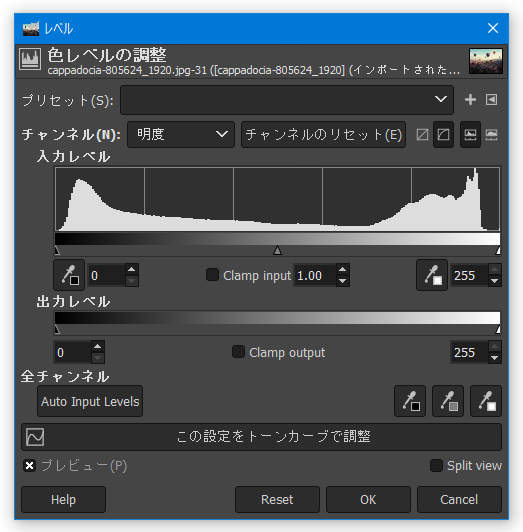Decrease the low input value stepper
This screenshot has width=523, height=532.
[132, 281]
